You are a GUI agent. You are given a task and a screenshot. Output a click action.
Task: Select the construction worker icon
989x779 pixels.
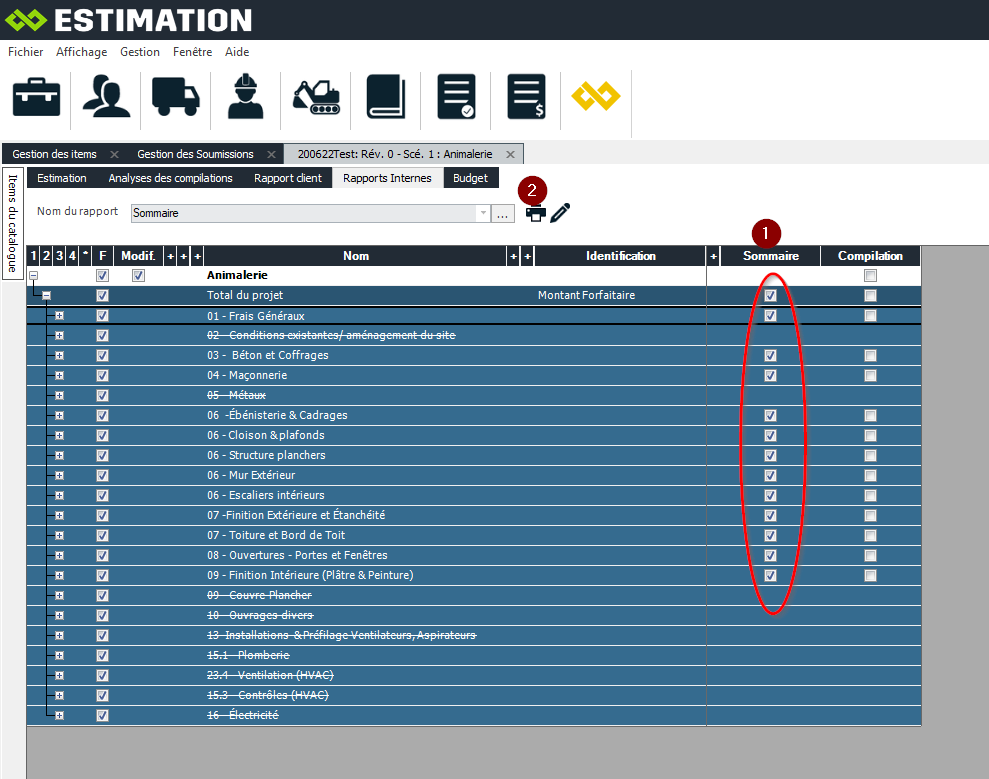point(245,97)
